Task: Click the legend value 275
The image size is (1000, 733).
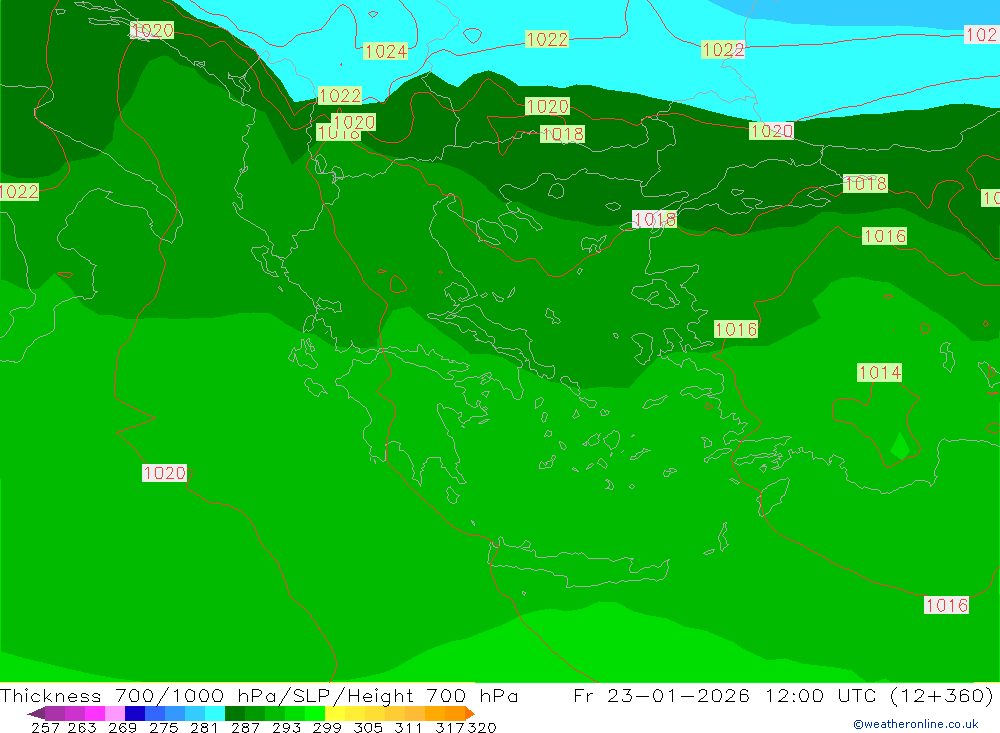Action: pyautogui.click(x=164, y=727)
